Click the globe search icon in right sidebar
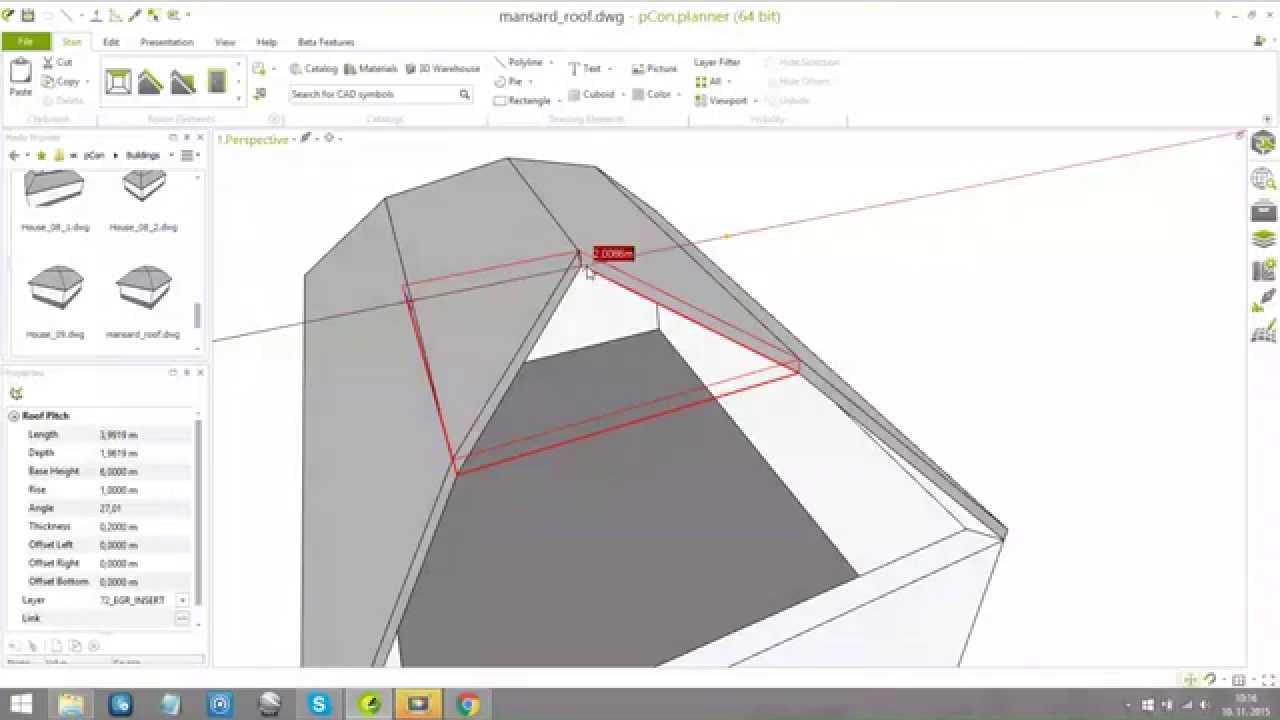Image resolution: width=1280 pixels, height=720 pixels. coord(1264,179)
